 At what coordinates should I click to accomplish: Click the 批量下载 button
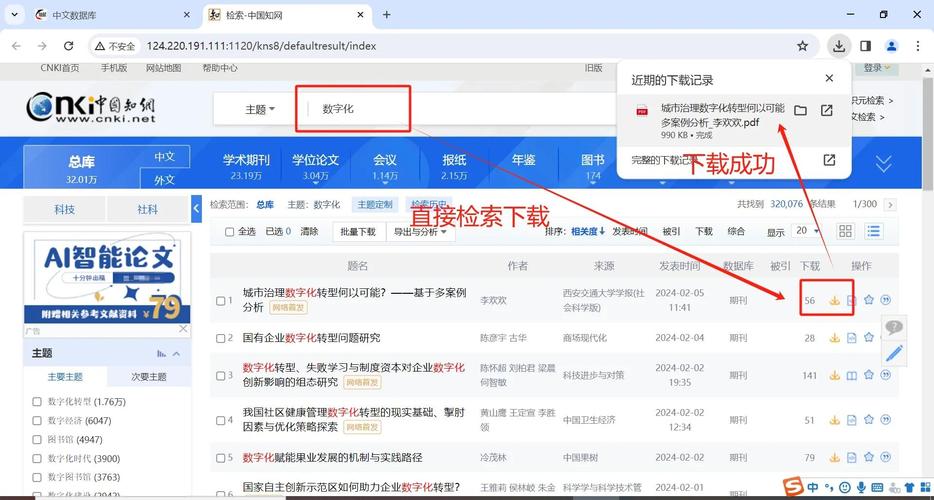pyautogui.click(x=359, y=232)
